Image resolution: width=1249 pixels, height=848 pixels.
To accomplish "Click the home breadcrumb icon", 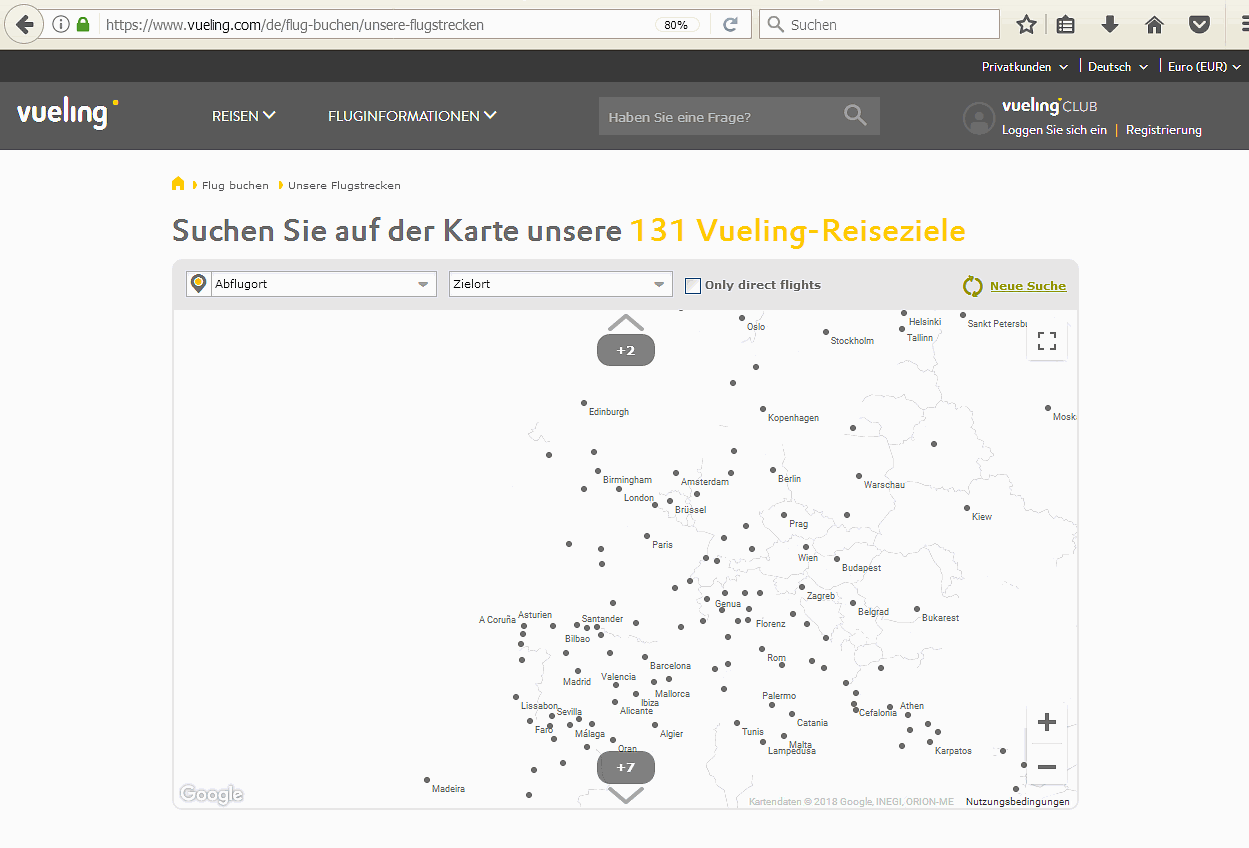I will [x=178, y=184].
